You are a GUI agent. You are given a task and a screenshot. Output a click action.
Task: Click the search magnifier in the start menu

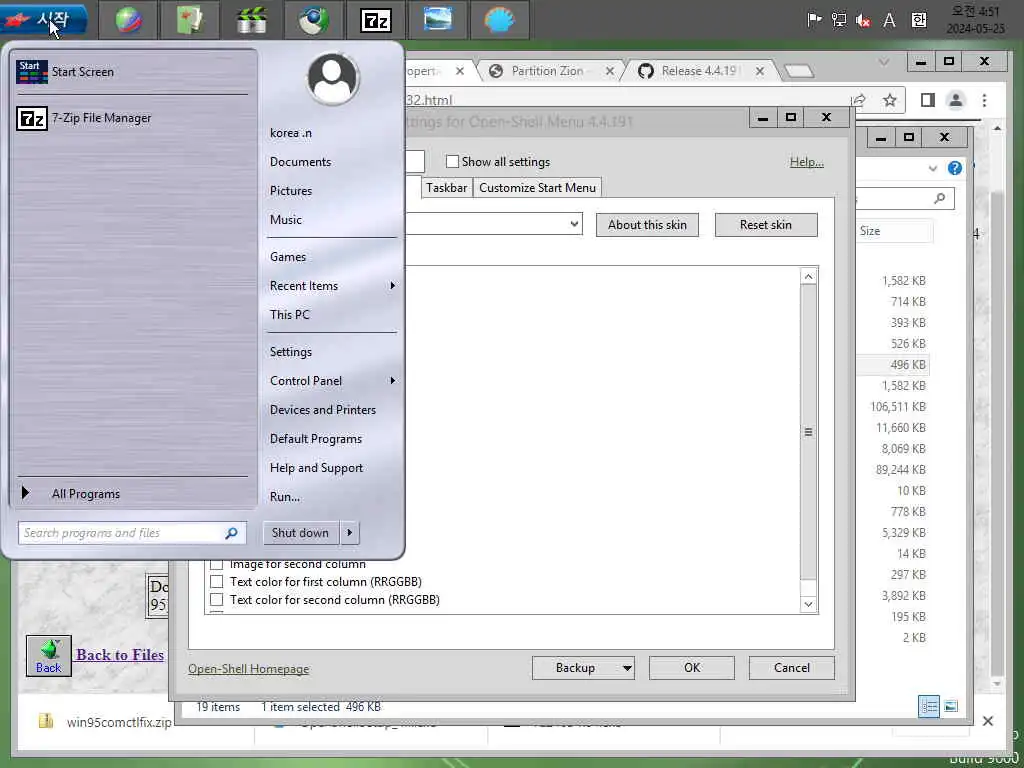(231, 533)
